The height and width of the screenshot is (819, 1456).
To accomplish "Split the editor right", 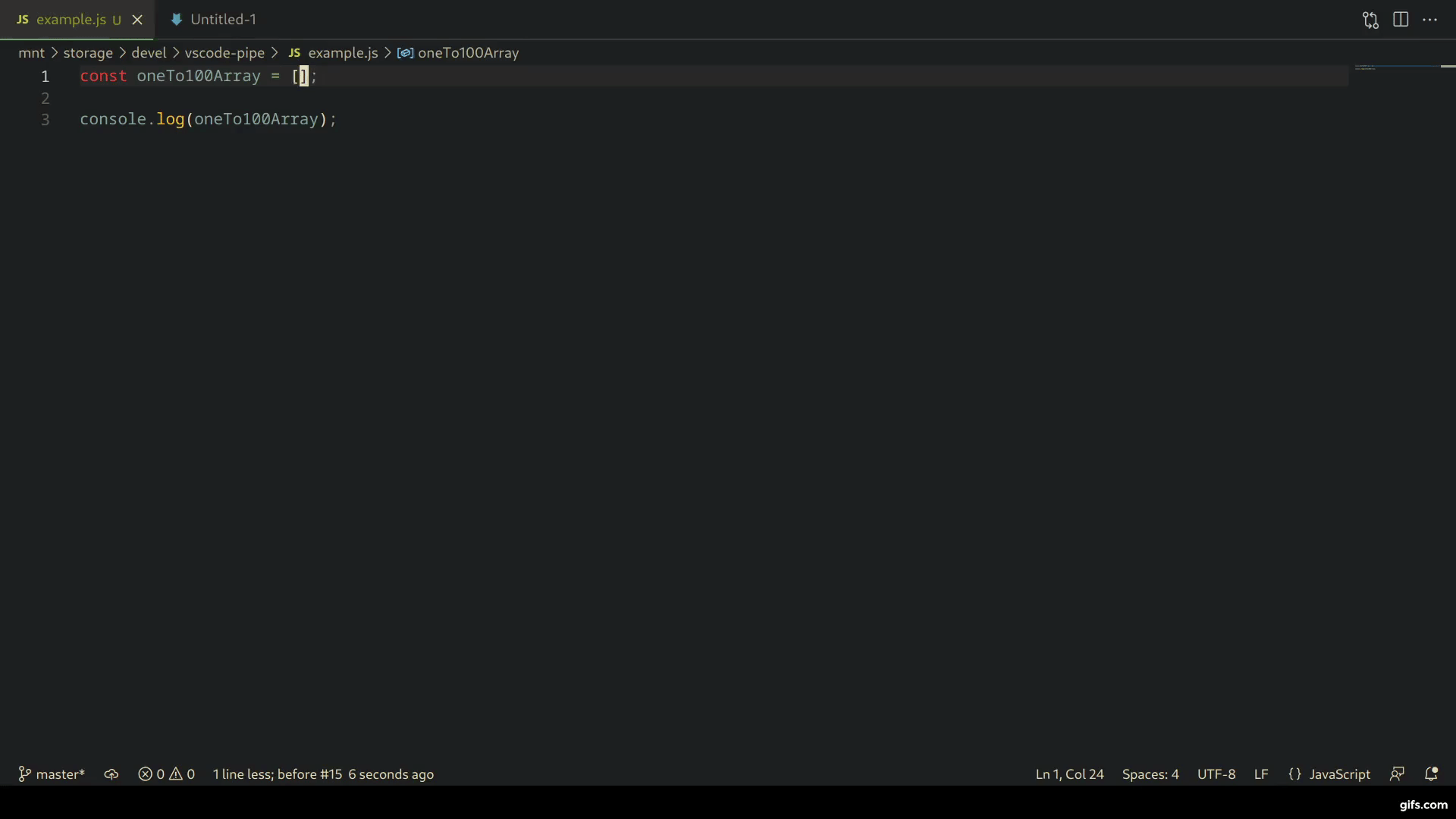I will pyautogui.click(x=1401, y=20).
